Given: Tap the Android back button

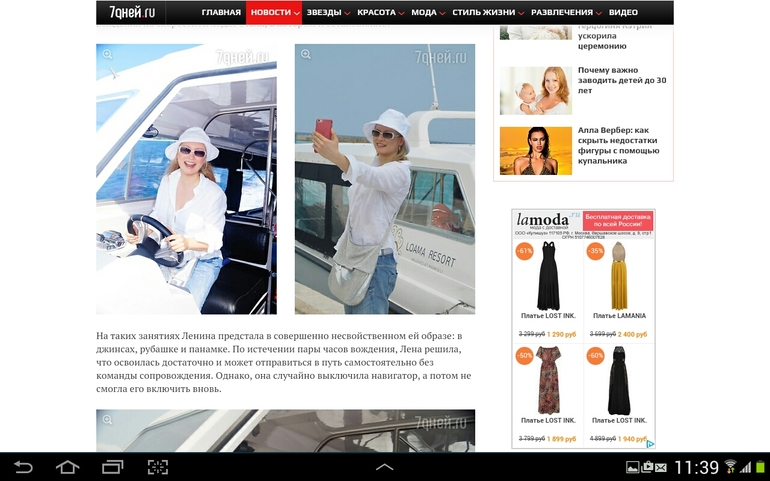Looking at the screenshot, I should [23, 467].
